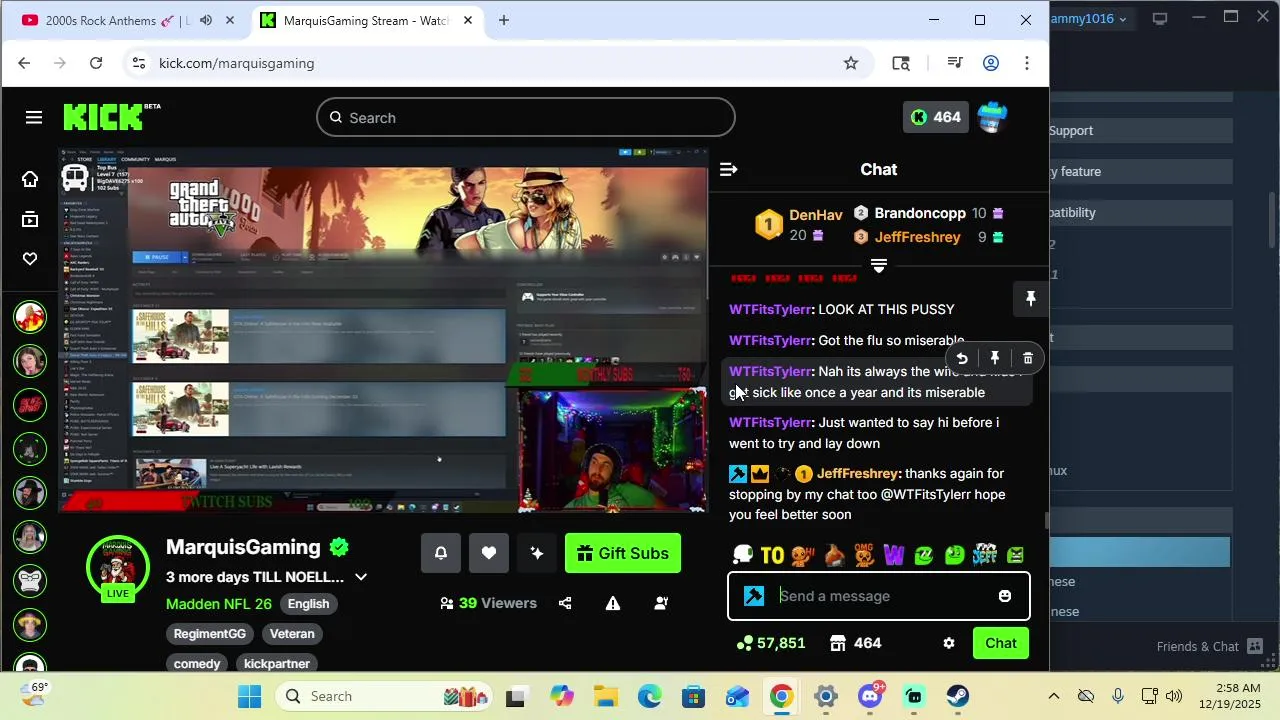
Task: Open the Kick hamburger sidebar menu
Action: click(x=34, y=118)
